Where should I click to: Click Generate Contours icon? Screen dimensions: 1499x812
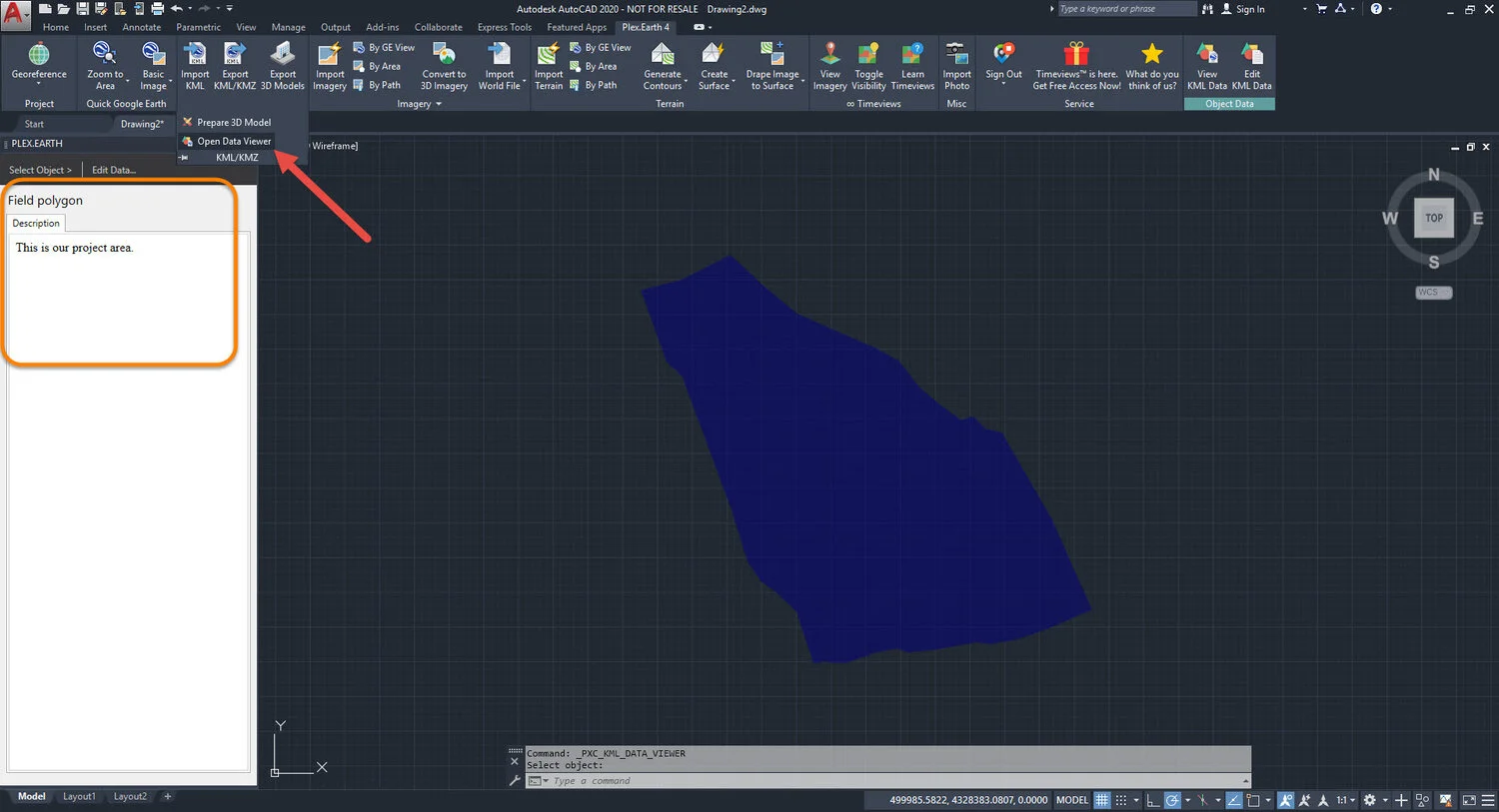coord(662,53)
